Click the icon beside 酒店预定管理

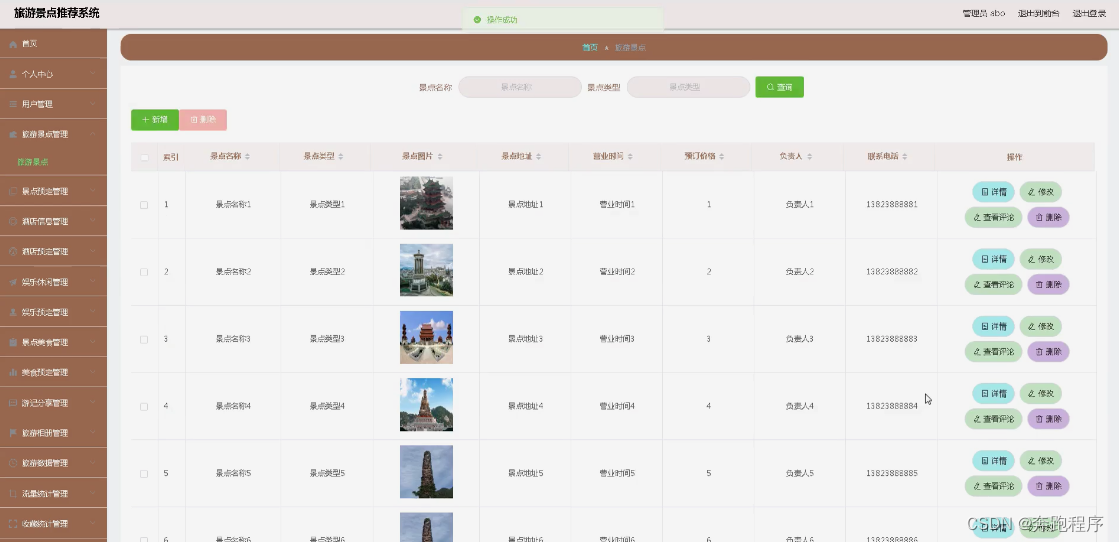[x=13, y=252]
